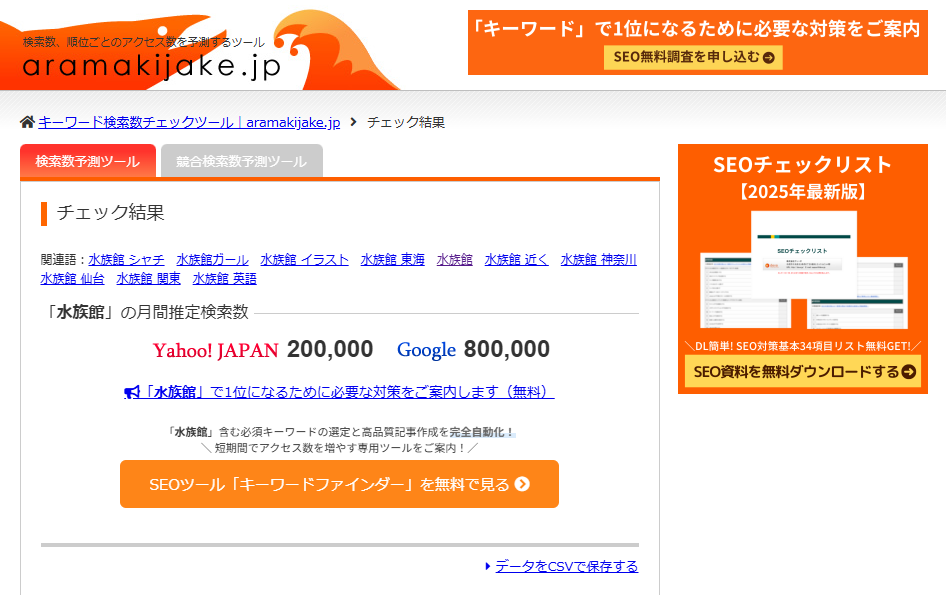
Task: Open the SEOツール キーワードファインダー button
Action: pos(339,484)
